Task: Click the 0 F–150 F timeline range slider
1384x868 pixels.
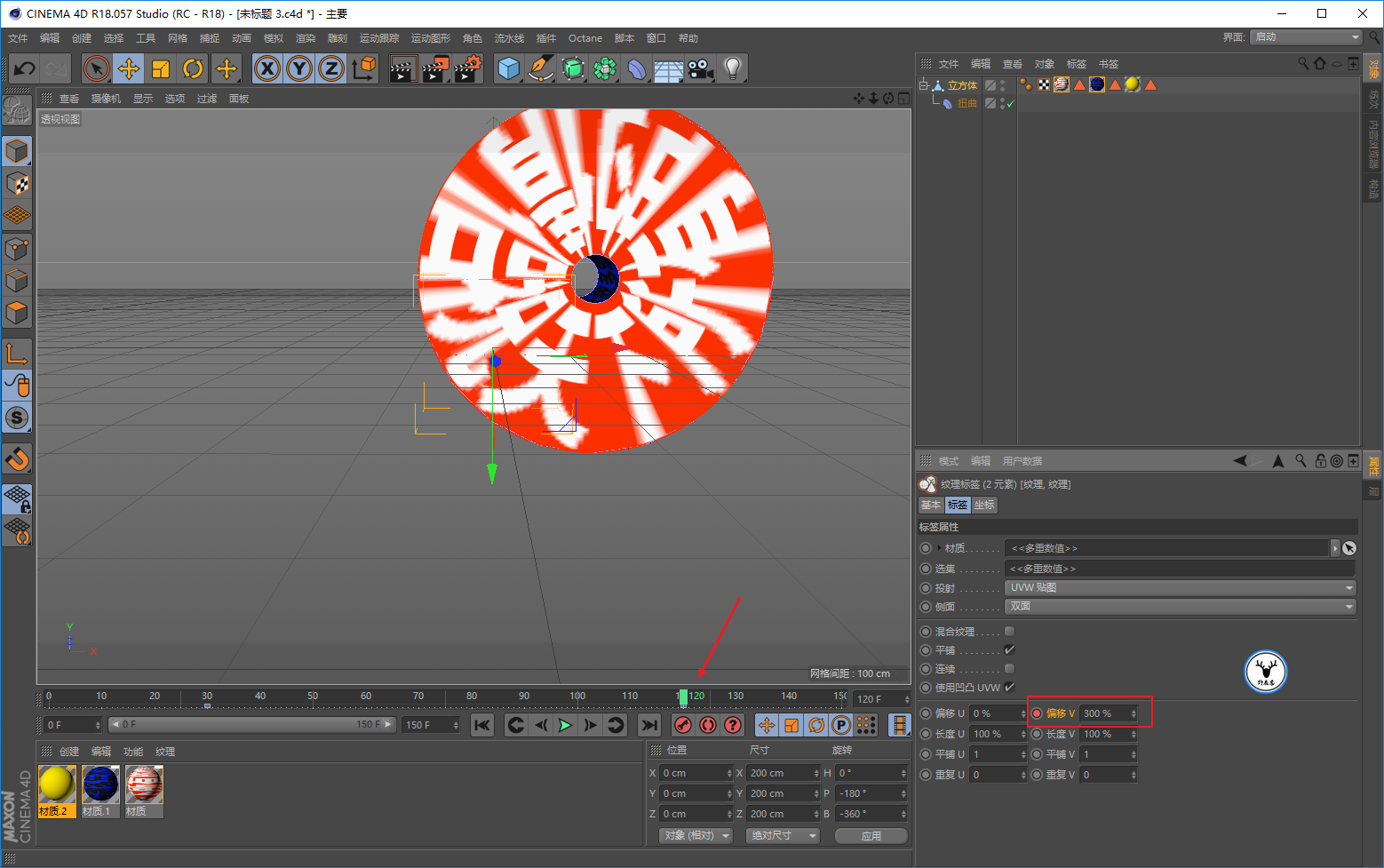Action: coord(251,725)
